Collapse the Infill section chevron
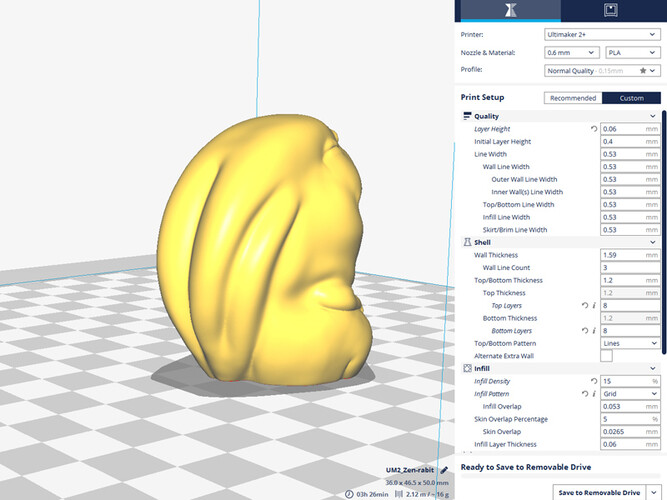This screenshot has height=500, width=667. (653, 369)
